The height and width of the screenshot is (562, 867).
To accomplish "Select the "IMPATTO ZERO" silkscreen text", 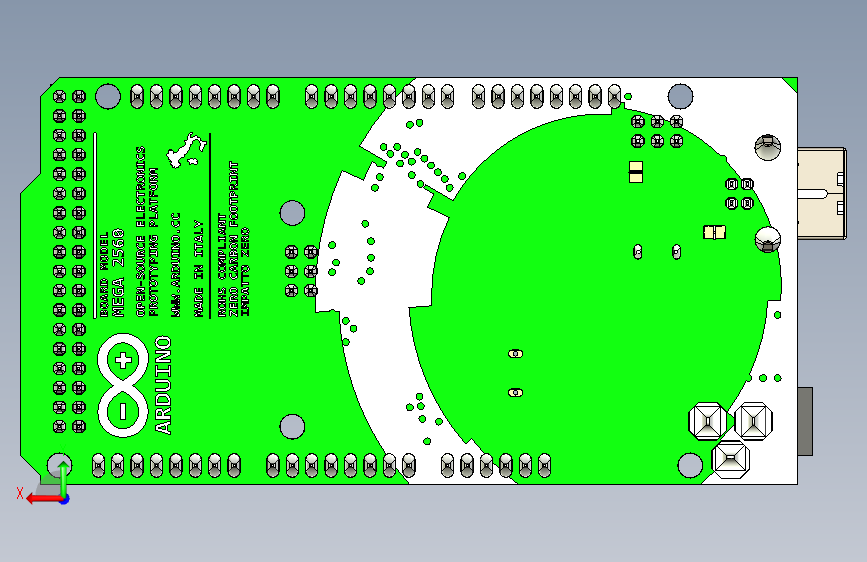I will point(246,272).
